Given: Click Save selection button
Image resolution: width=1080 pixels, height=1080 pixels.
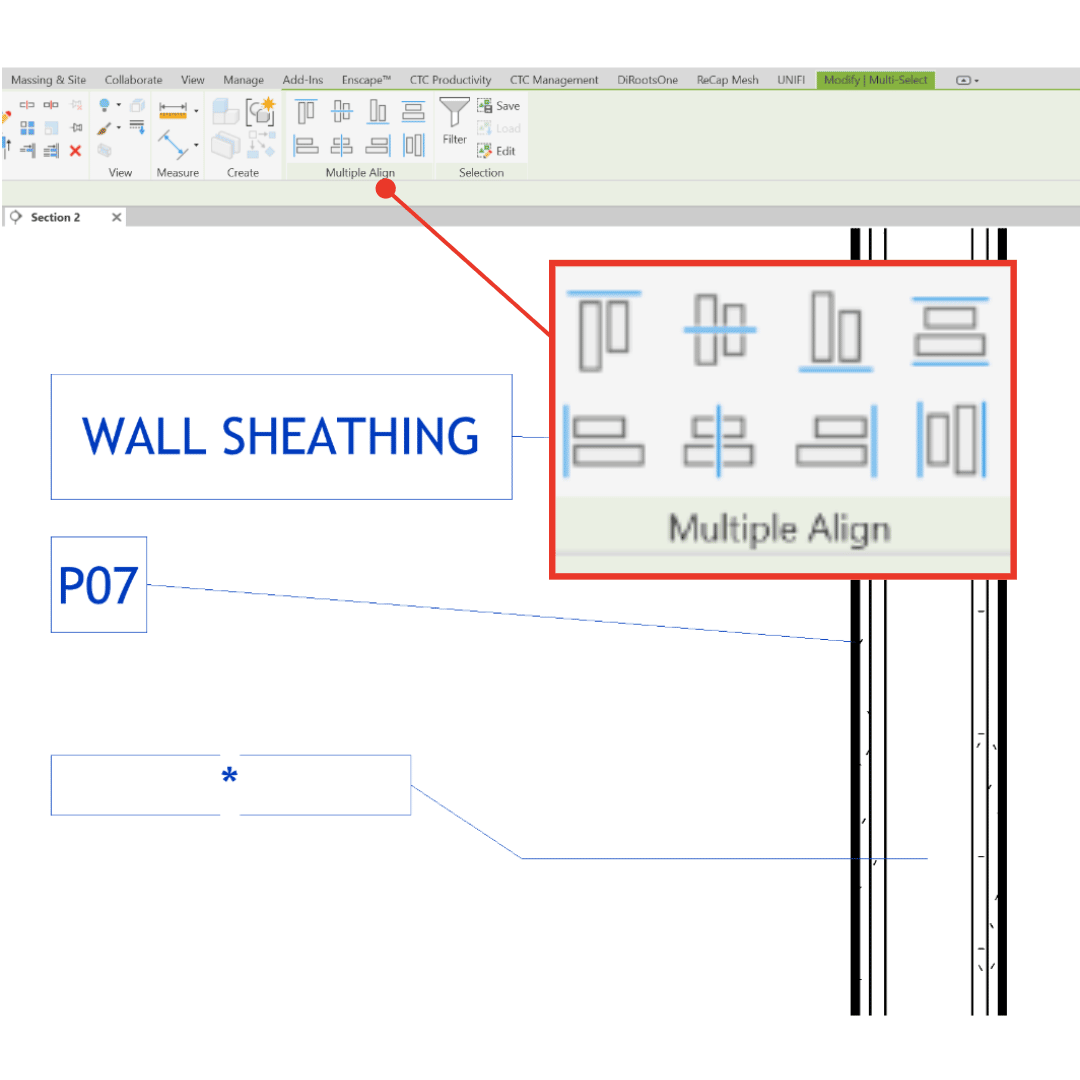Looking at the screenshot, I should 498,106.
